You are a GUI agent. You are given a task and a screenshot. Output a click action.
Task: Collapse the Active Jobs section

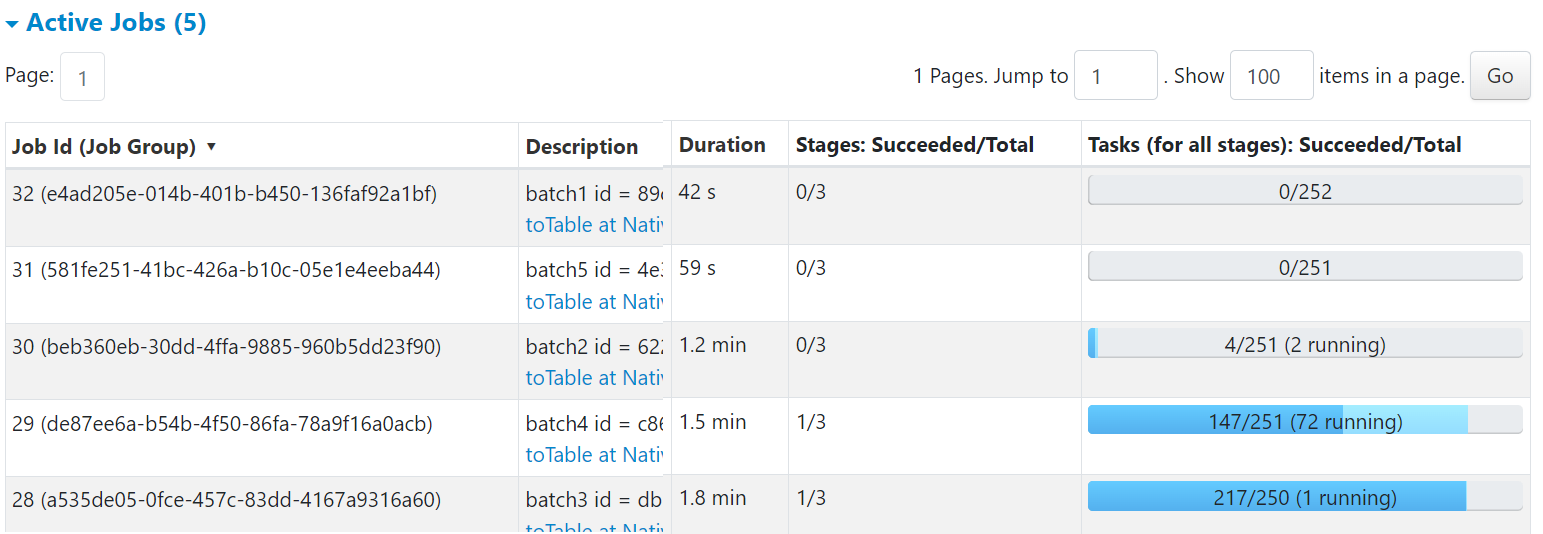click(x=105, y=23)
